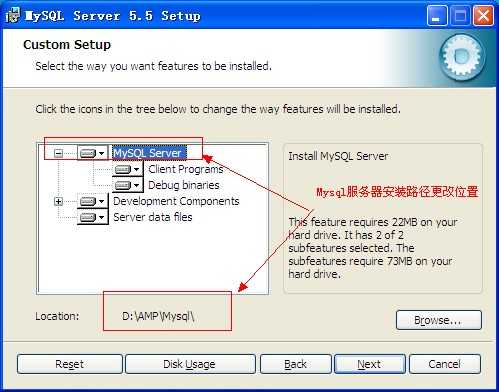
Task: Expand the Development Components tree node
Action: click(x=58, y=201)
